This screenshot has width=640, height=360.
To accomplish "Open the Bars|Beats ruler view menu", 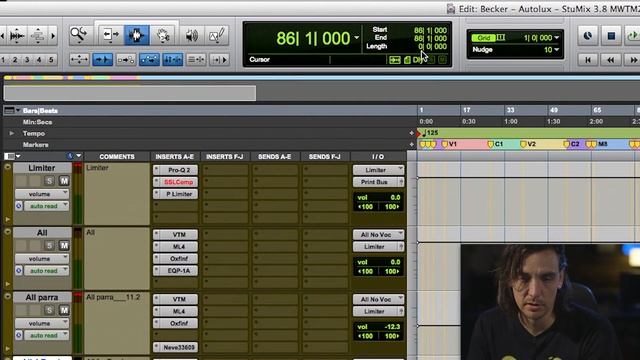I will coord(11,111).
